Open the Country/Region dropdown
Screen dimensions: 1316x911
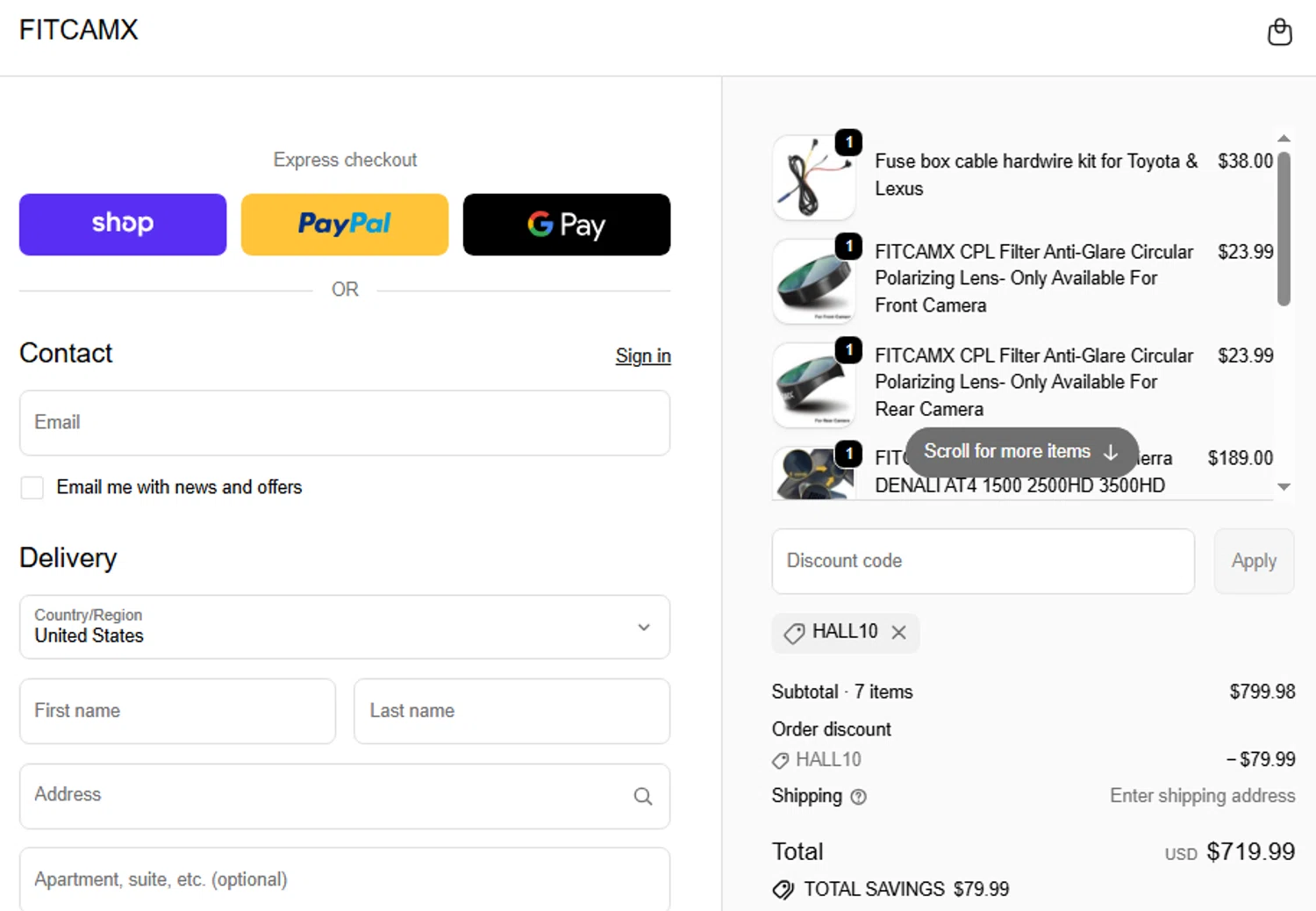(x=345, y=627)
